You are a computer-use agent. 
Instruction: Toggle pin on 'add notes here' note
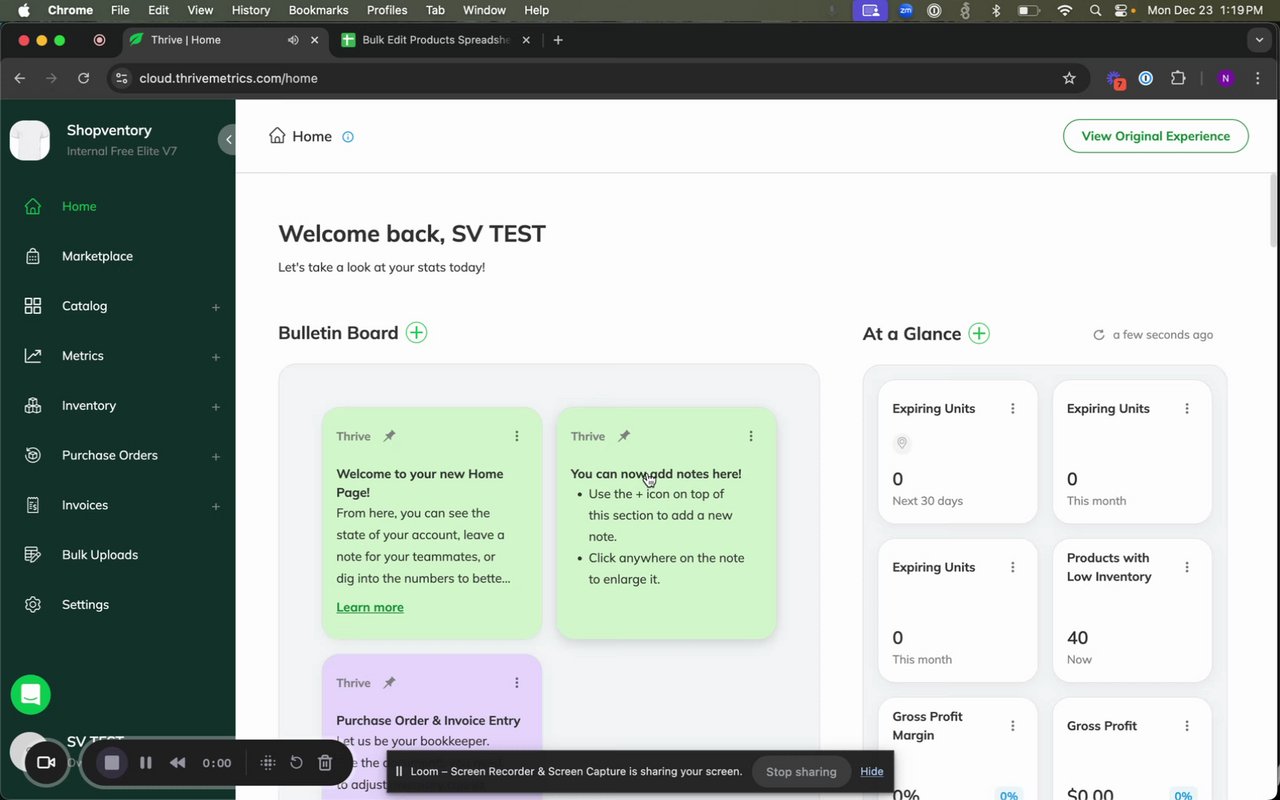(624, 436)
